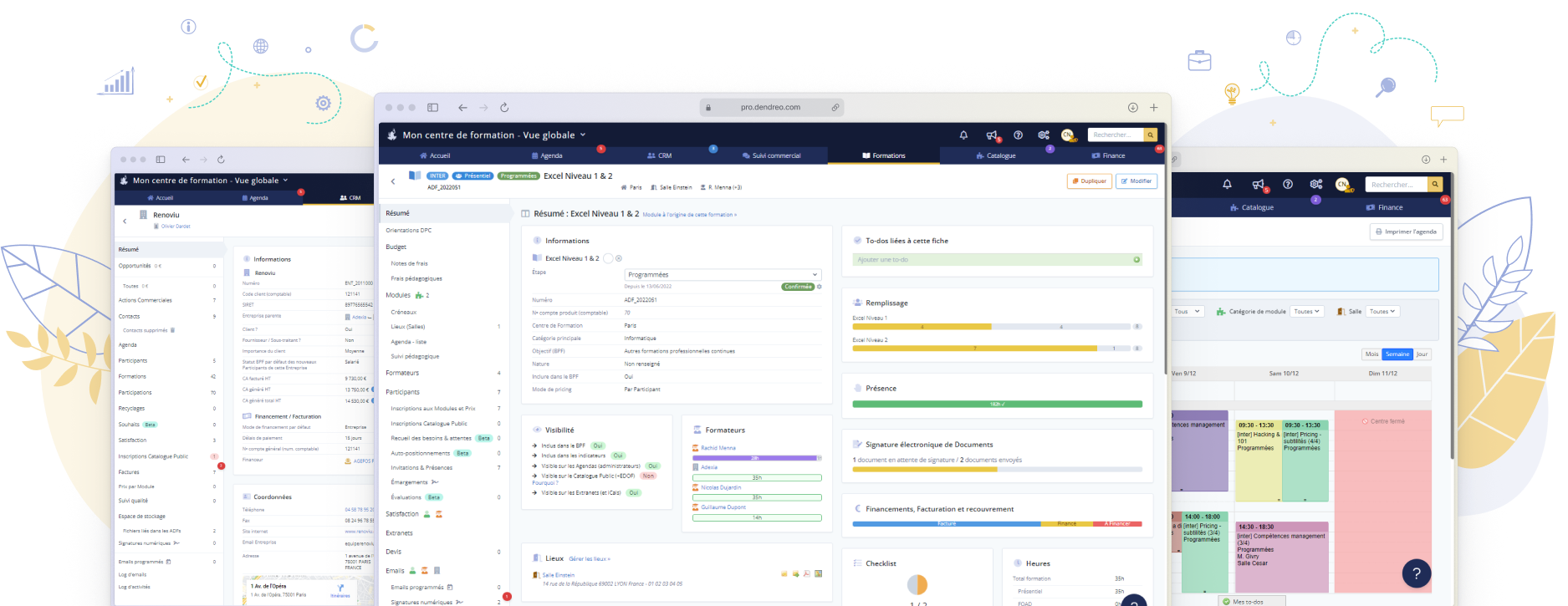This screenshot has width=1568, height=606.
Task: Click building icon beside Emails sidebar item
Action: pyautogui.click(x=437, y=571)
